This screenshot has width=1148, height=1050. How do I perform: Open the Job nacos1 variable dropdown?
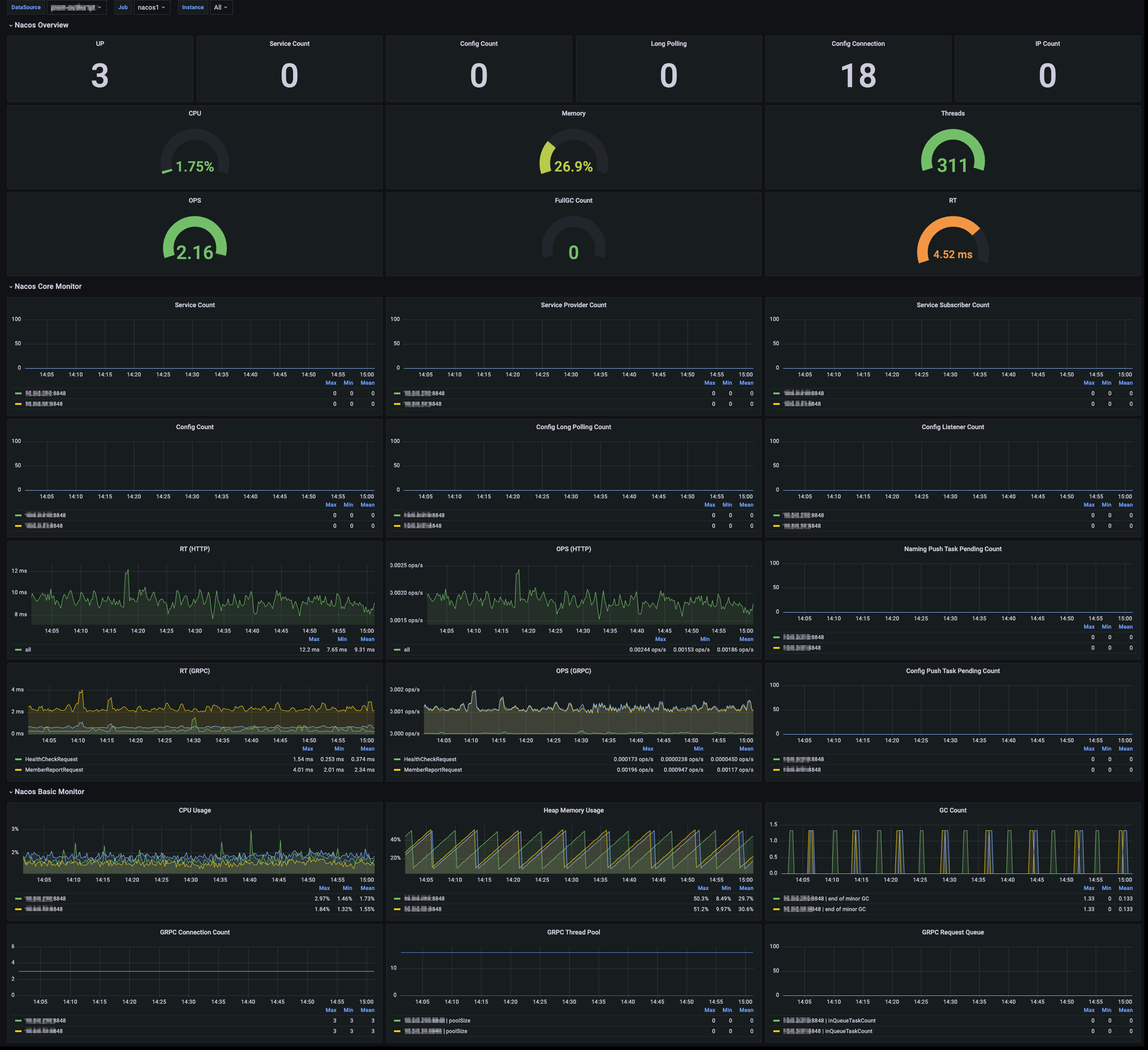pos(151,7)
